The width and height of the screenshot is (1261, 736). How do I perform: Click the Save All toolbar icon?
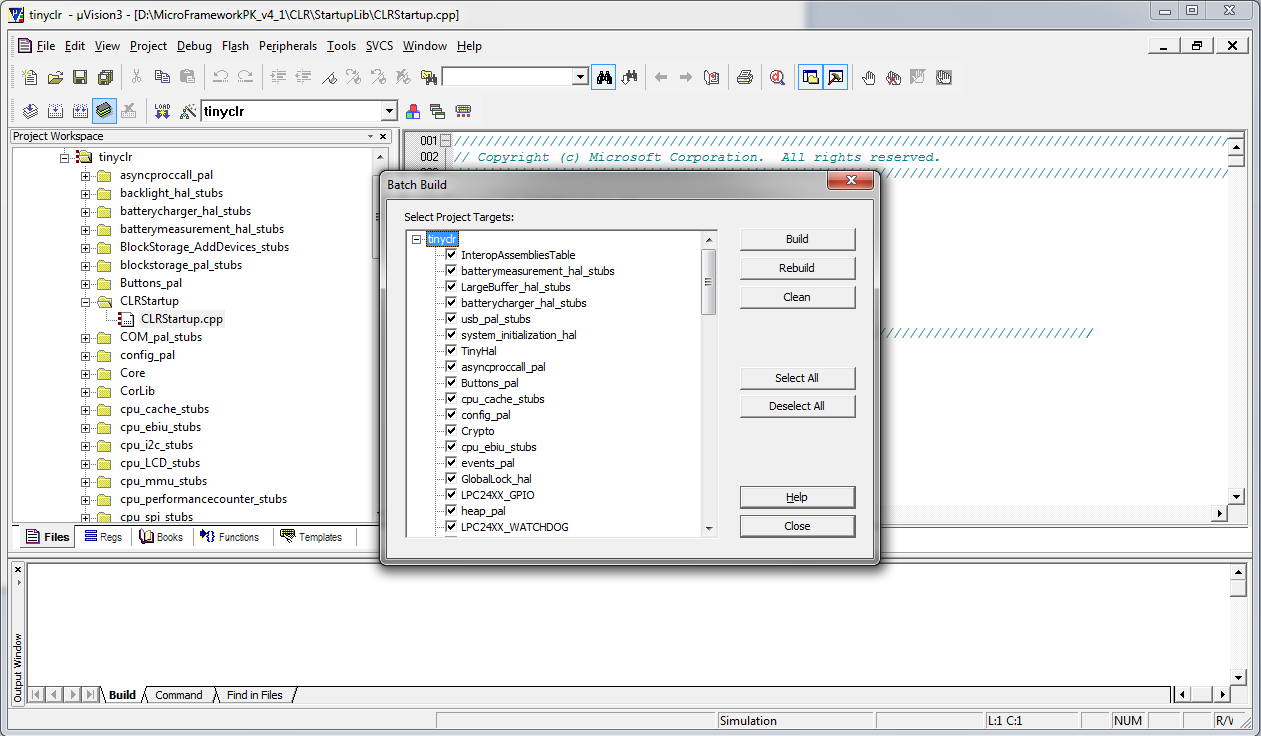coord(105,77)
